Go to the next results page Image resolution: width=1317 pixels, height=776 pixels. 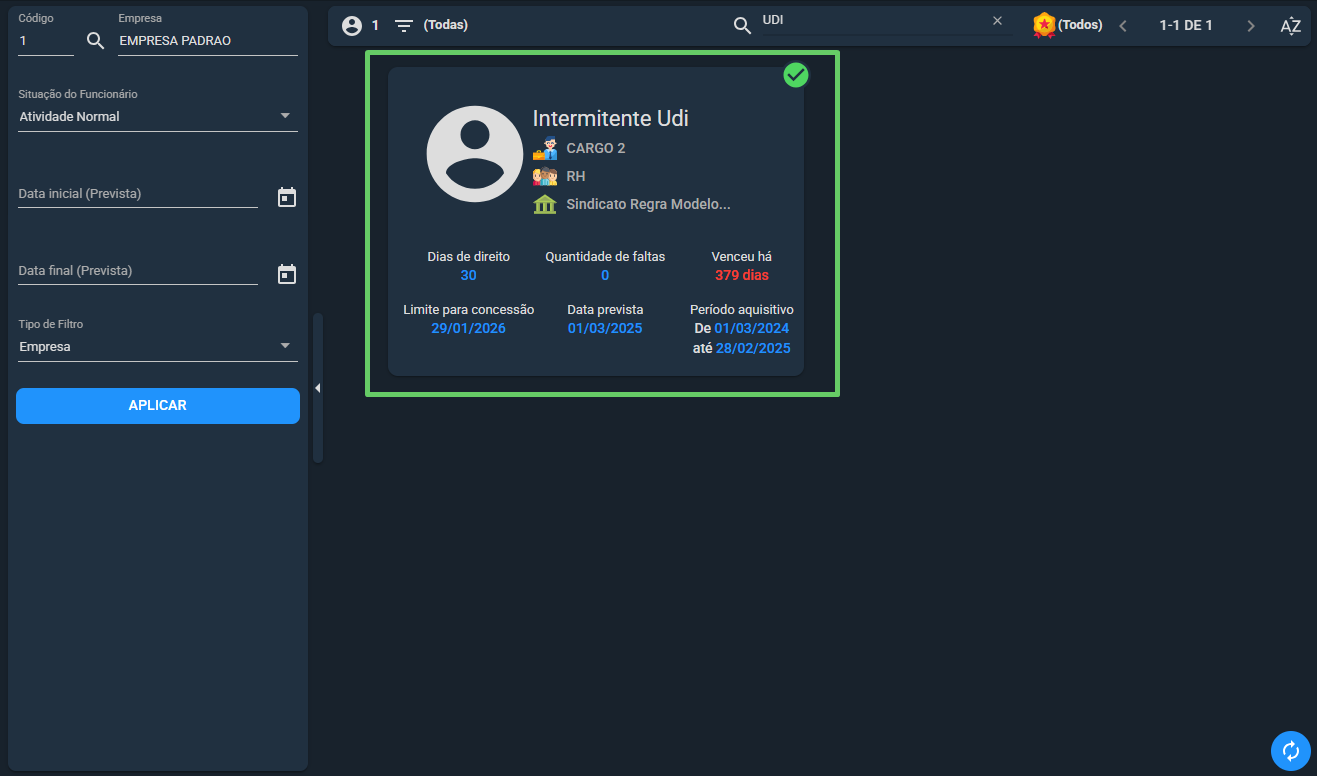[x=1250, y=26]
